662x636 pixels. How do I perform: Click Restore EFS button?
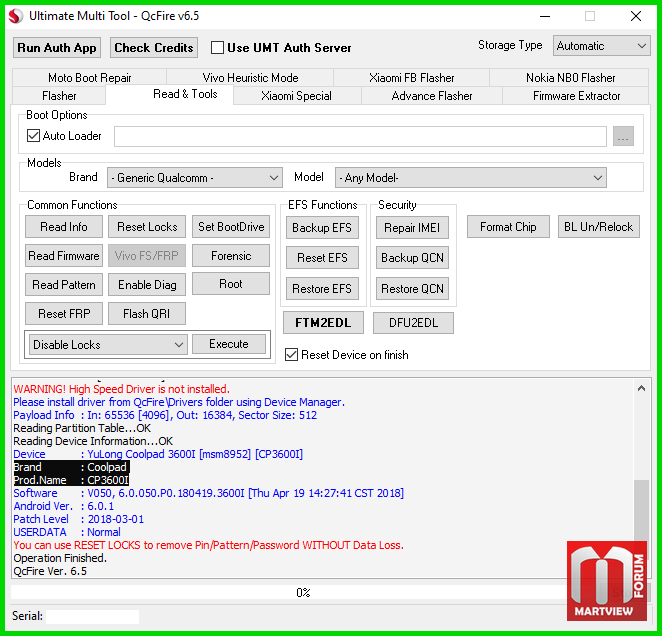click(322, 288)
